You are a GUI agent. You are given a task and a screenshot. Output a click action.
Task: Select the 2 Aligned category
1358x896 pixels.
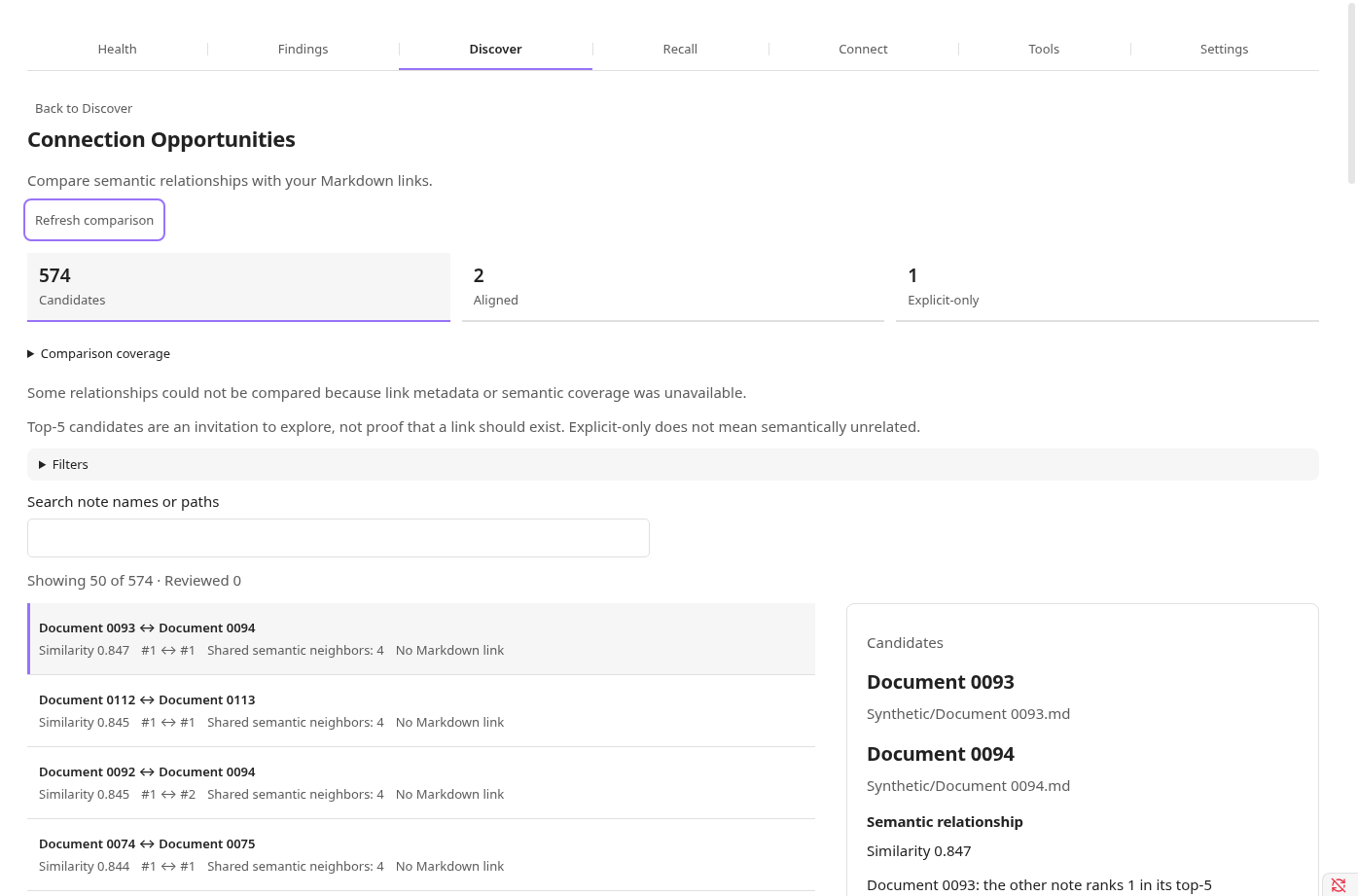click(672, 287)
